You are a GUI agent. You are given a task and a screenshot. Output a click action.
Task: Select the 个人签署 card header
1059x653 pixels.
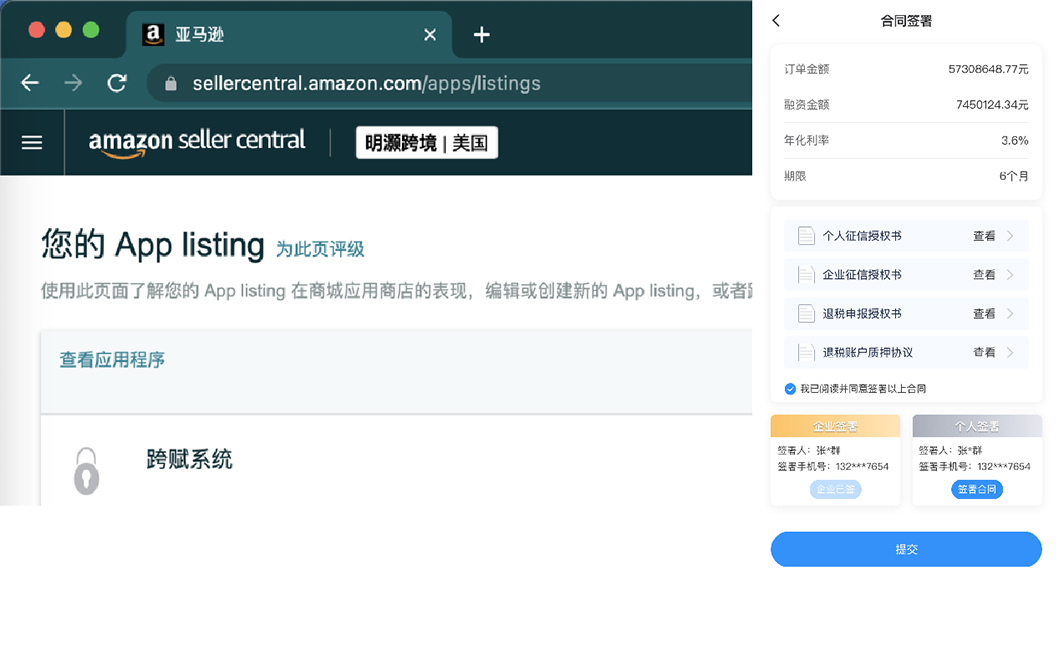tap(977, 426)
